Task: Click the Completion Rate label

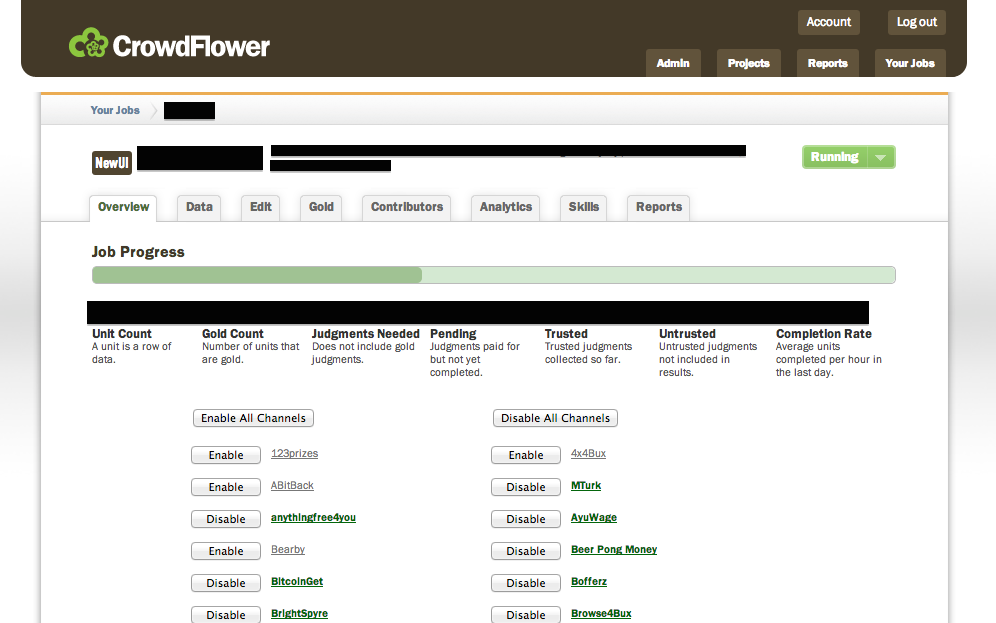Action: pyautogui.click(x=823, y=334)
